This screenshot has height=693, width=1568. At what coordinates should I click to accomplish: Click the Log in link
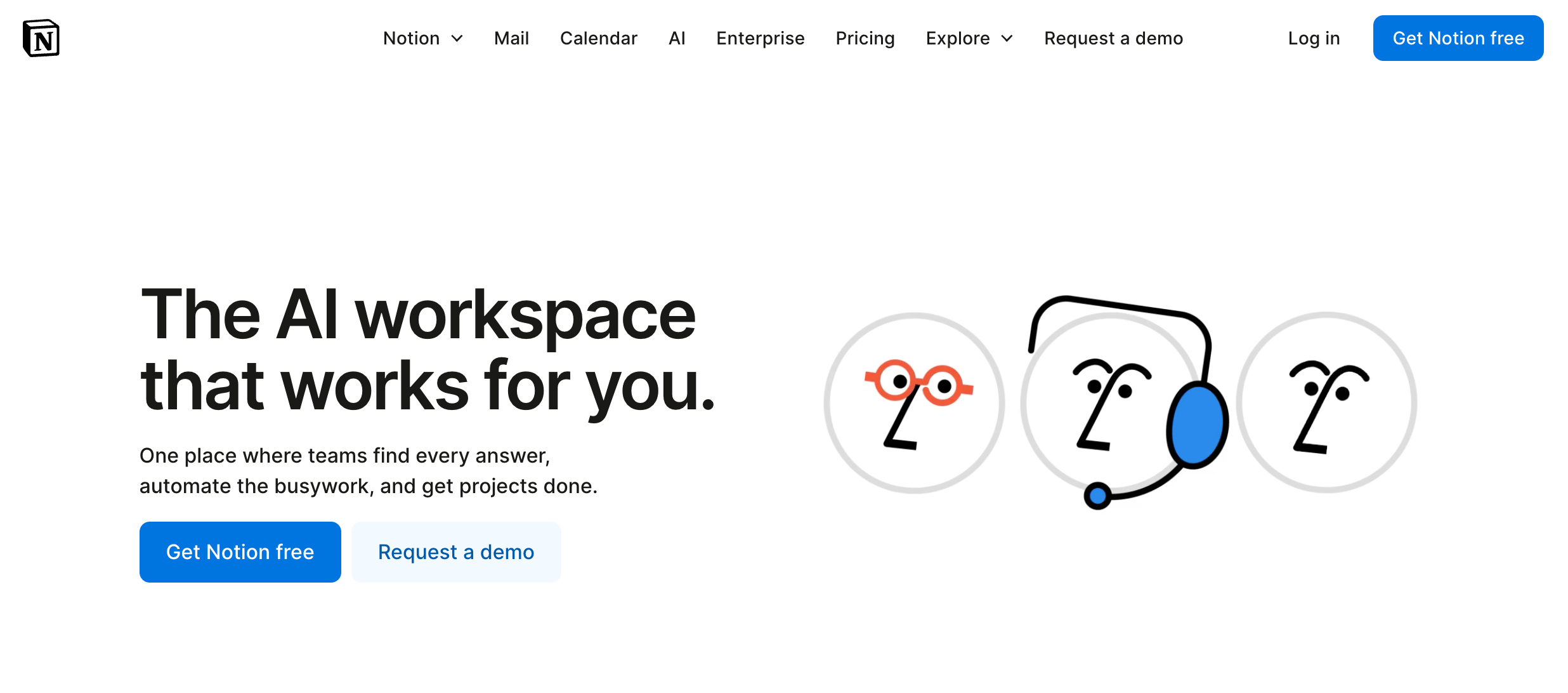(x=1314, y=39)
